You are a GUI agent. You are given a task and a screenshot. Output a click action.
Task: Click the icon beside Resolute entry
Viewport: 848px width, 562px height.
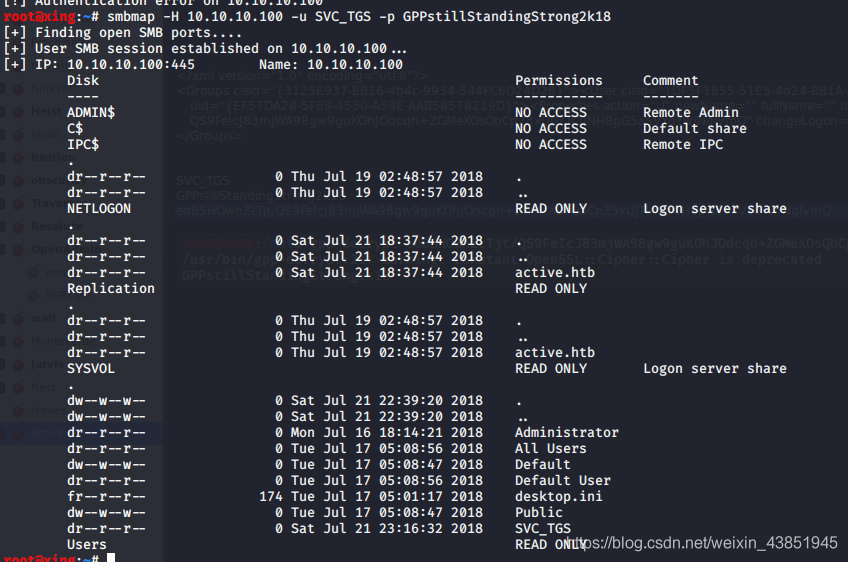[x=19, y=227]
